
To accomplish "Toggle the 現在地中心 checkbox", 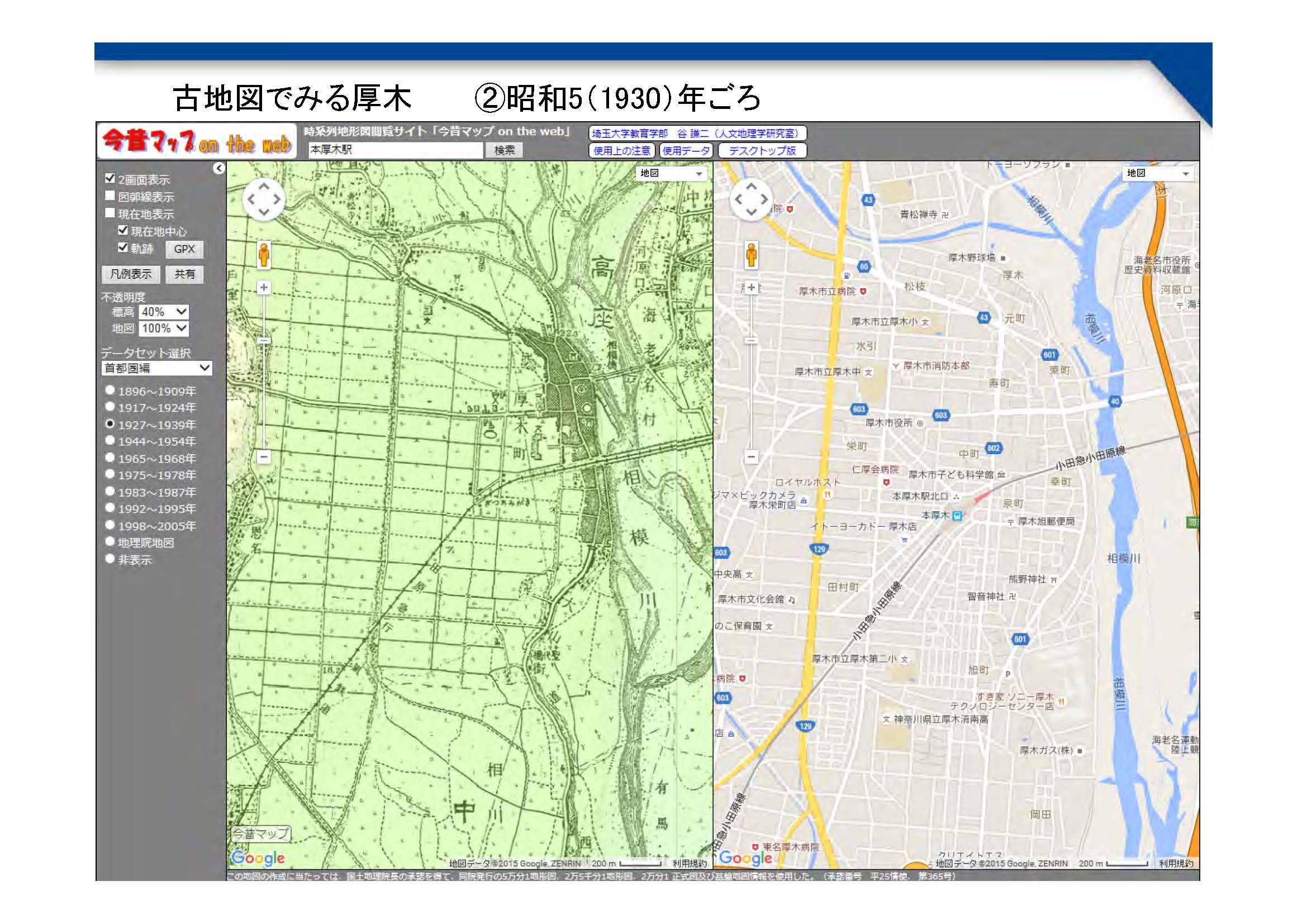I will pyautogui.click(x=122, y=230).
